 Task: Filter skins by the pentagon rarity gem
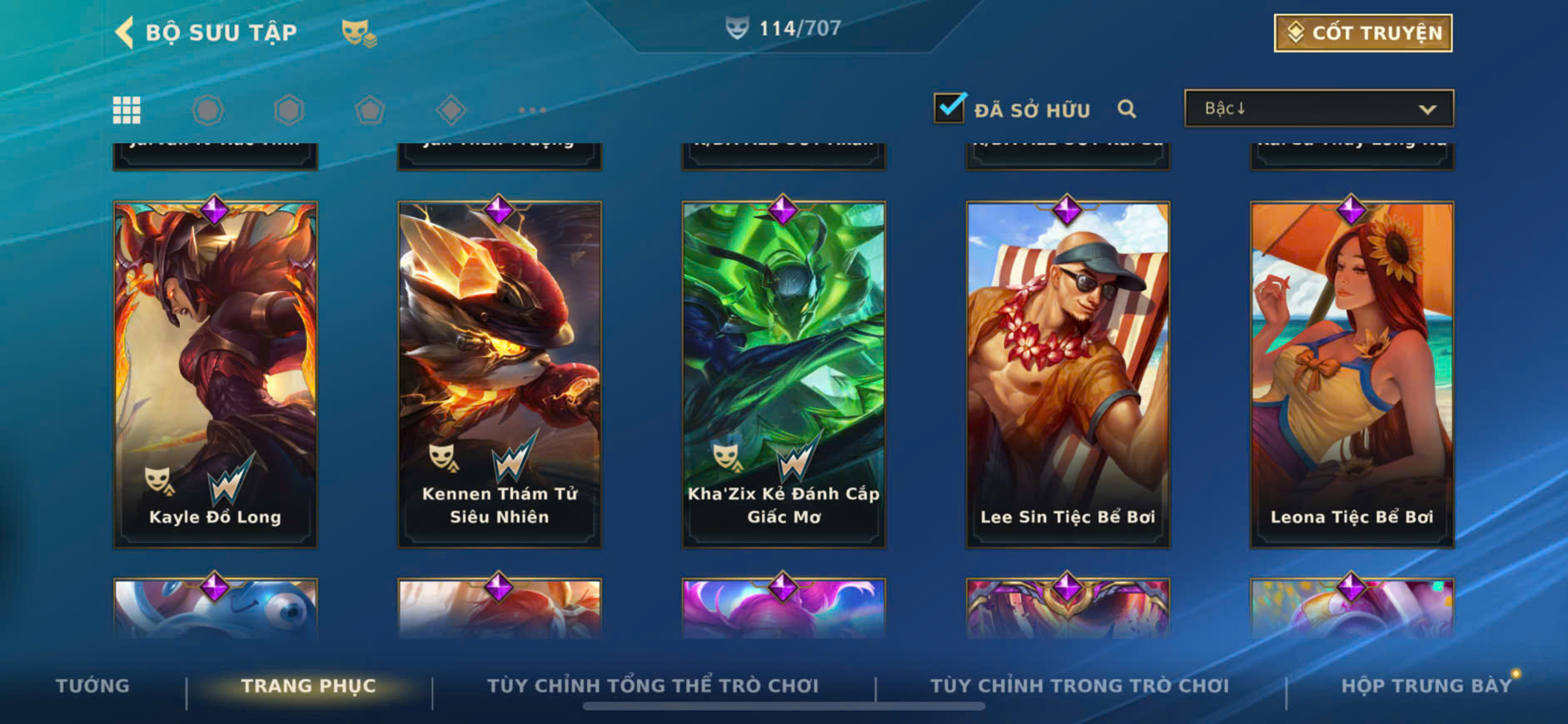[370, 110]
